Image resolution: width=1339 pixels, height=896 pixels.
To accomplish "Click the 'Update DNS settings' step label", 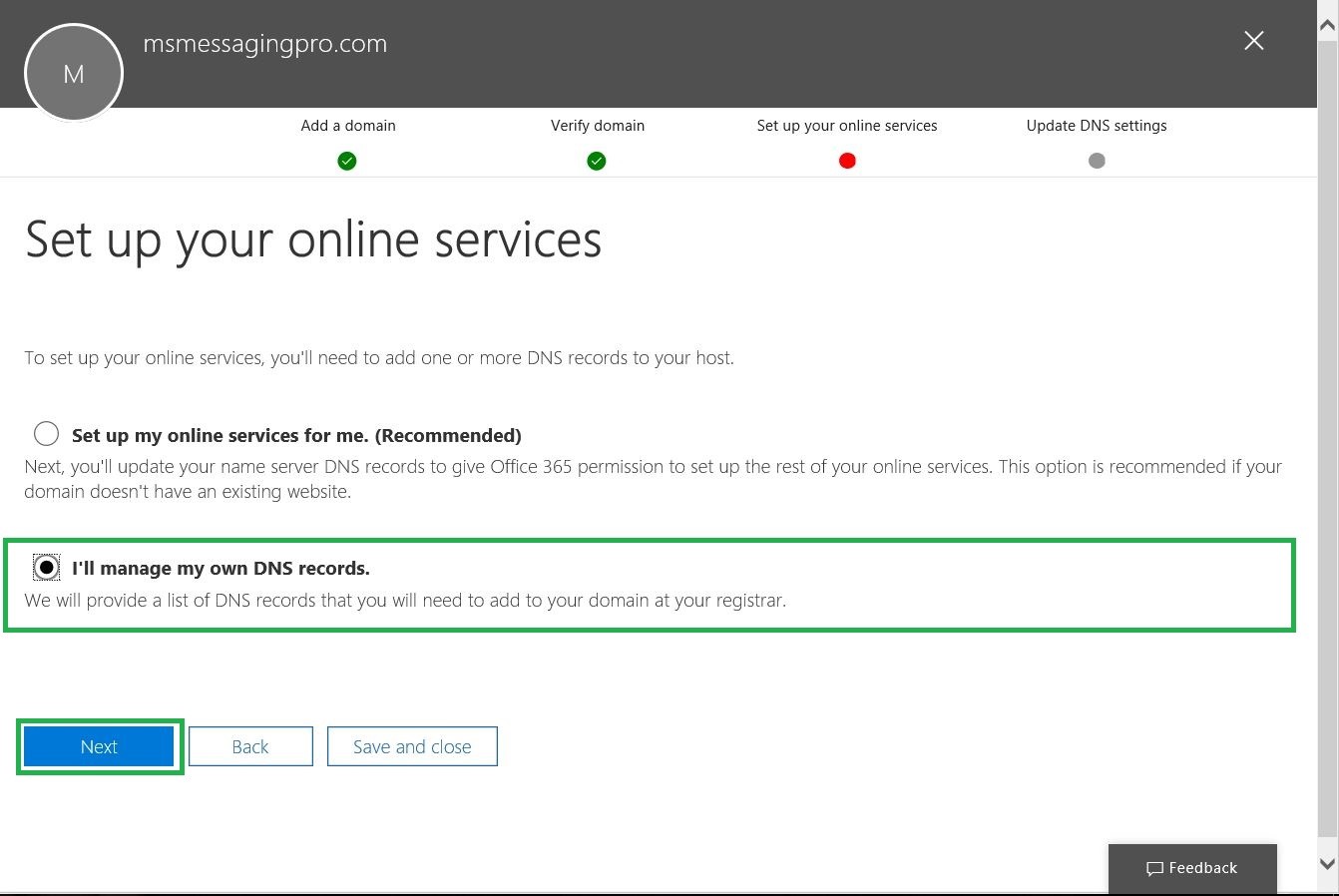I will pyautogui.click(x=1097, y=126).
